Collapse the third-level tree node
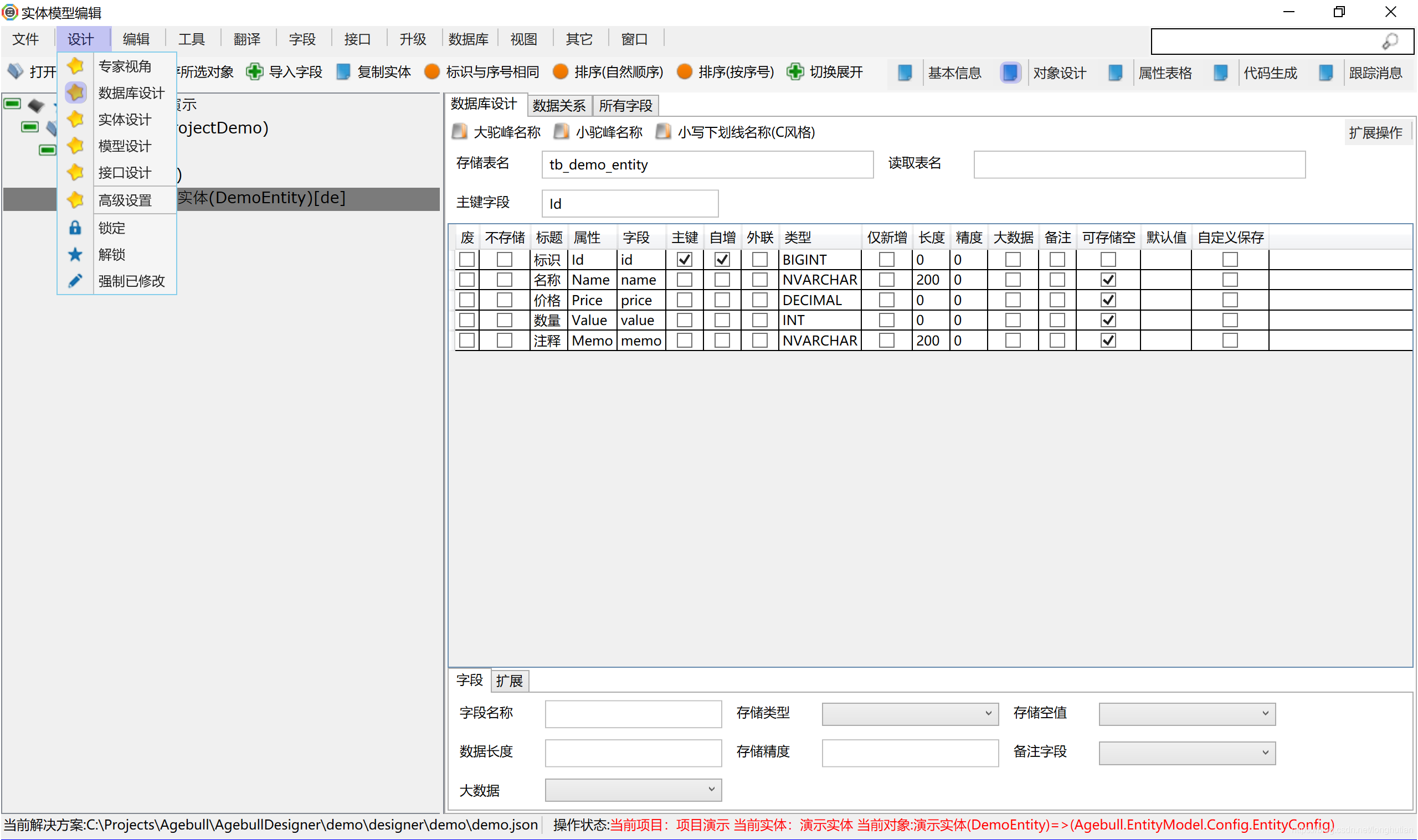 tap(48, 150)
